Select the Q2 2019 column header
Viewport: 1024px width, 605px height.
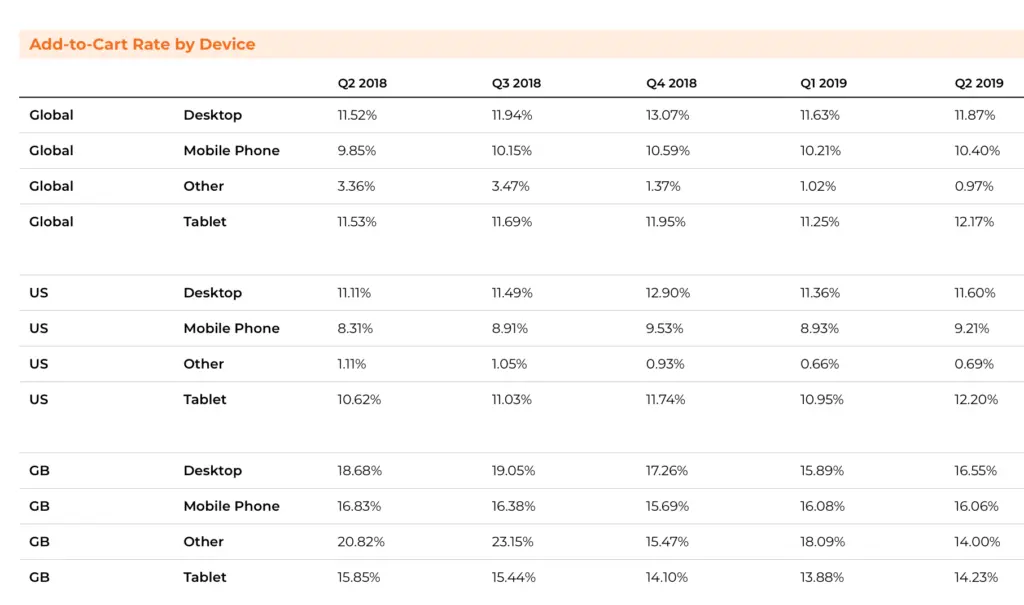point(979,83)
